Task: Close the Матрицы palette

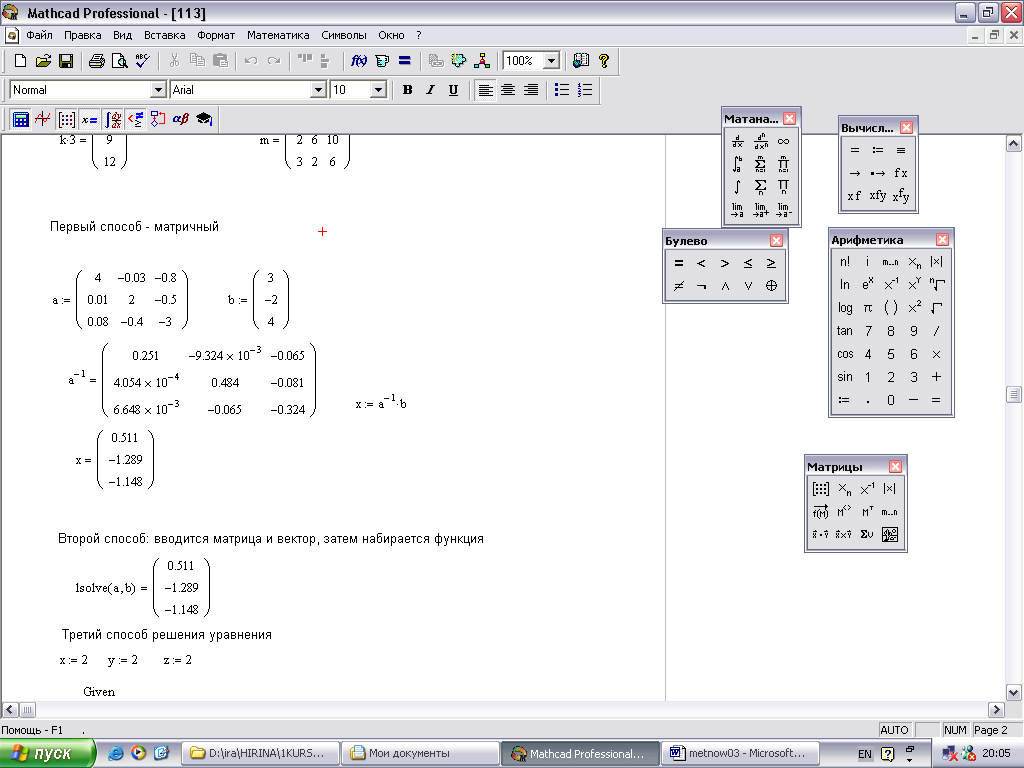Action: click(895, 466)
